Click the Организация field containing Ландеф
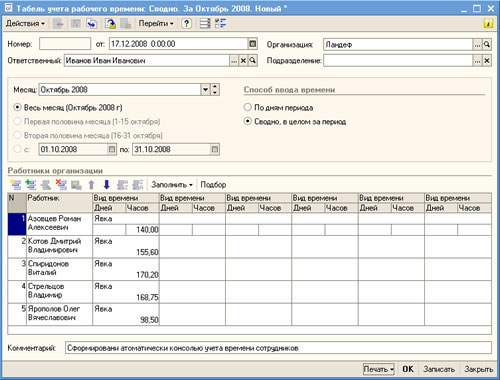500x380 pixels. click(x=398, y=44)
